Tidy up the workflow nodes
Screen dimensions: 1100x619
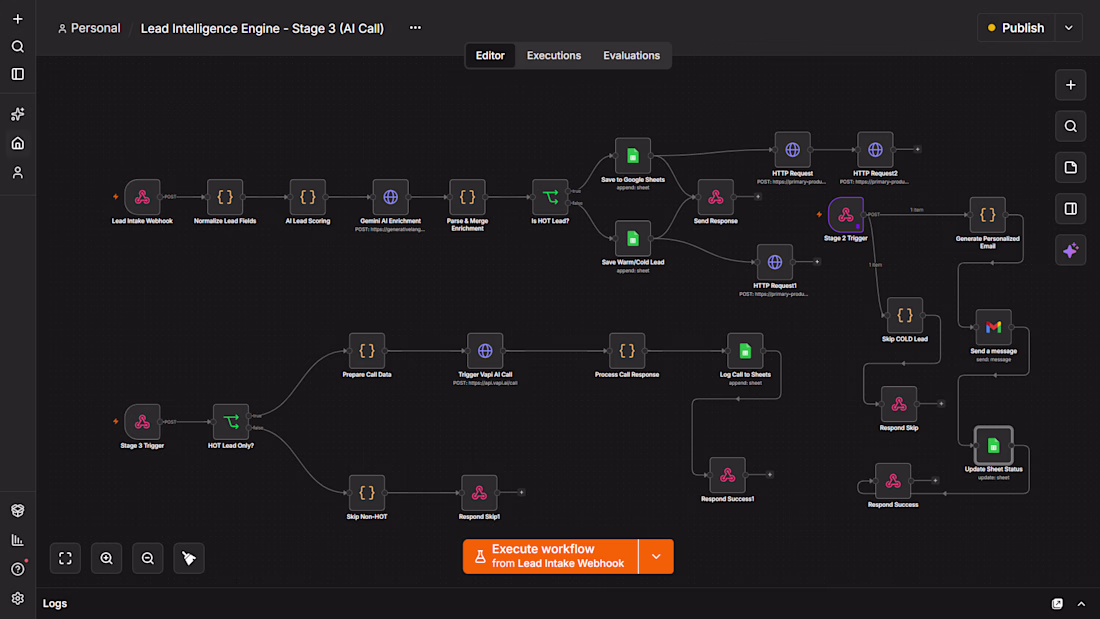[x=189, y=559]
